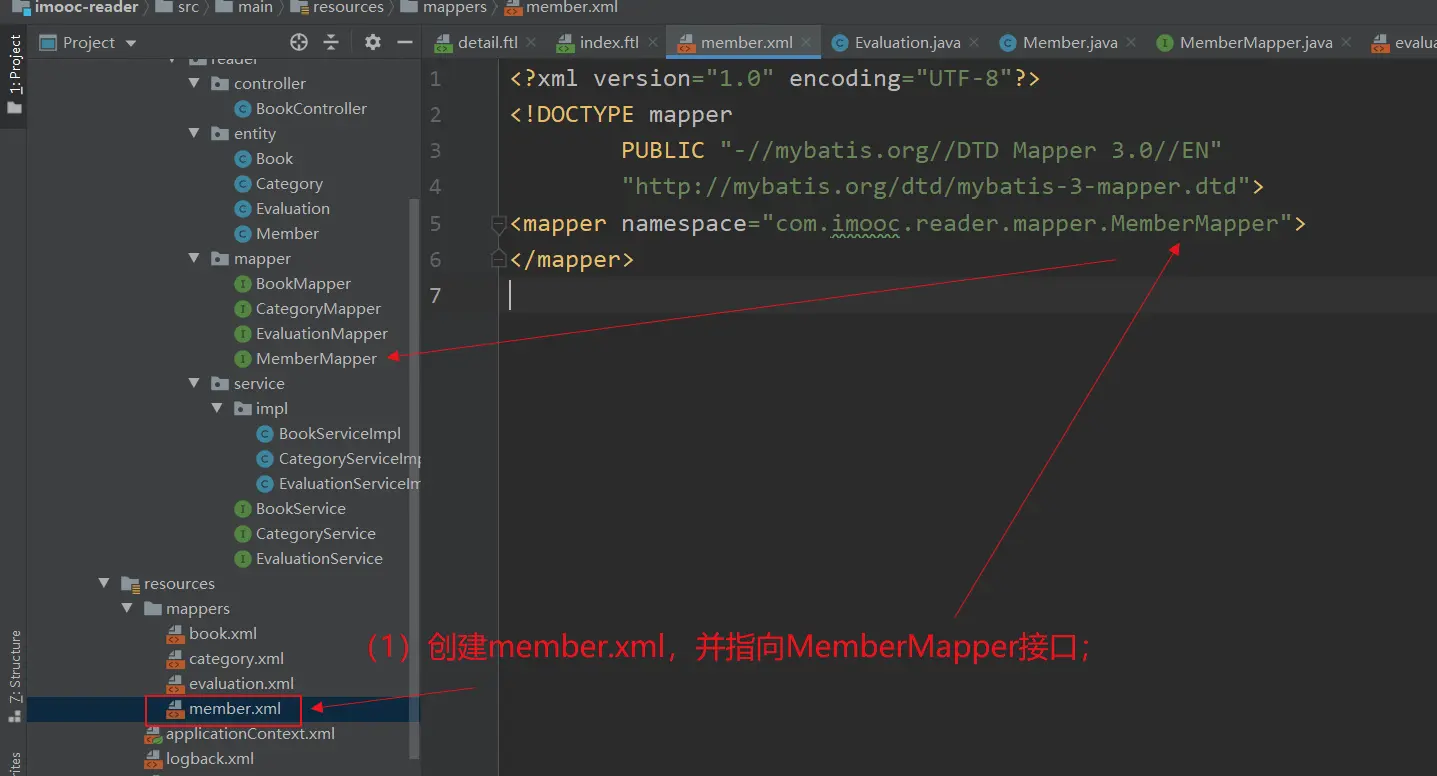
Task: Click the fold icon beside mapper tag
Action: [x=498, y=224]
